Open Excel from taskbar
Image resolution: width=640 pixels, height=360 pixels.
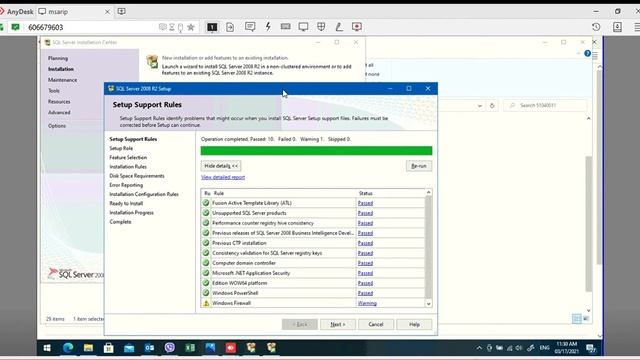click(190, 348)
